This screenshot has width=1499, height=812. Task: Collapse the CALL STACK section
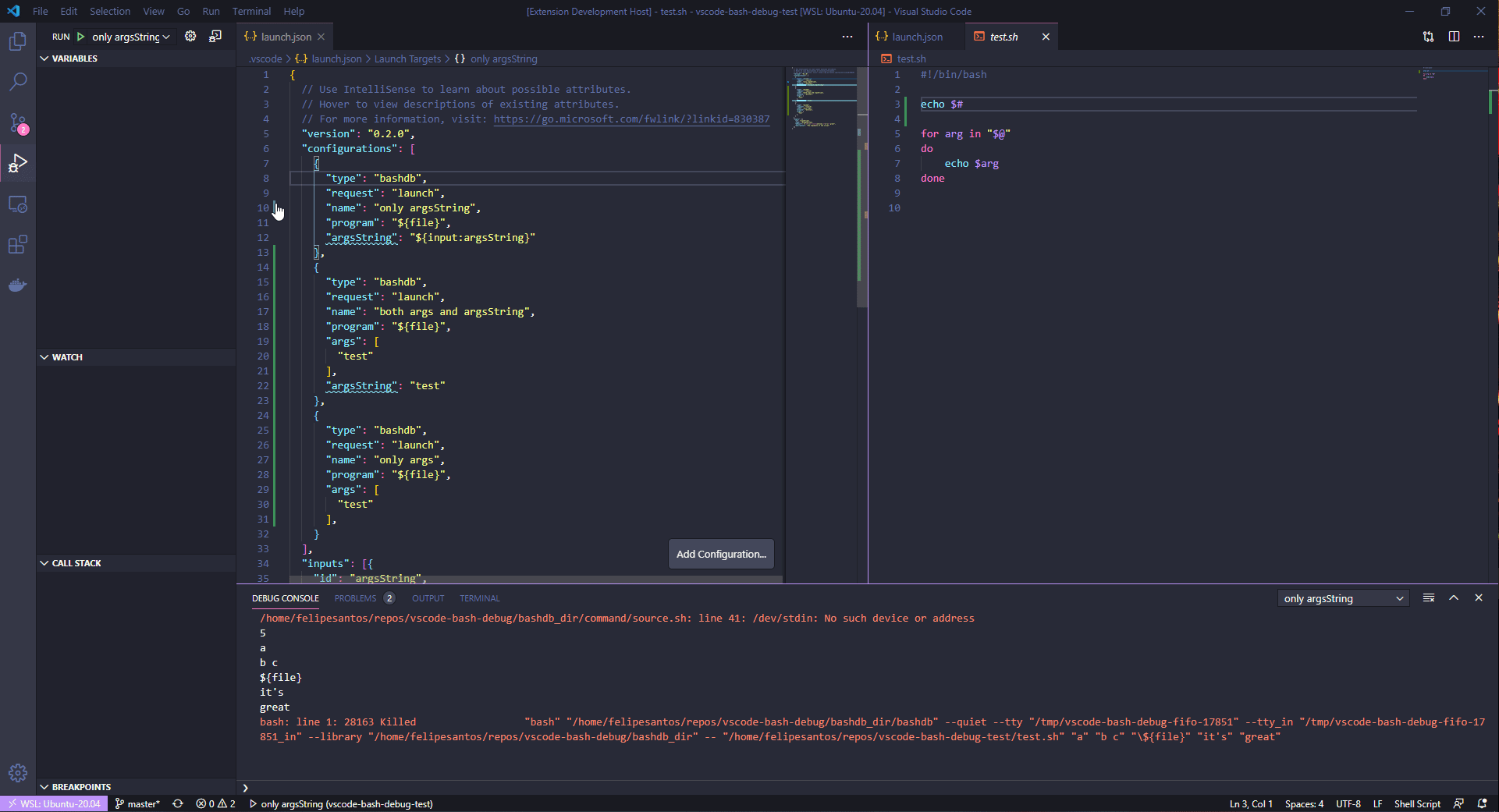pos(137,563)
